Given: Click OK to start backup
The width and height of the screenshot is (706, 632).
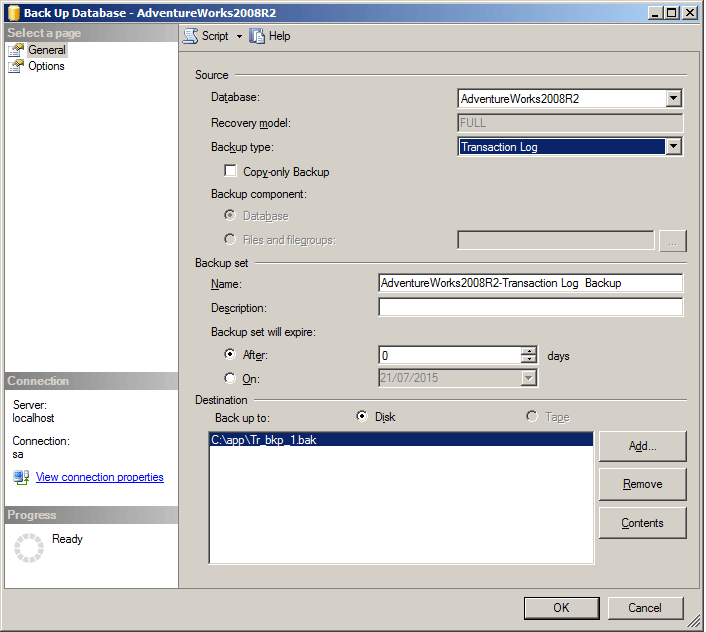Looking at the screenshot, I should click(561, 608).
